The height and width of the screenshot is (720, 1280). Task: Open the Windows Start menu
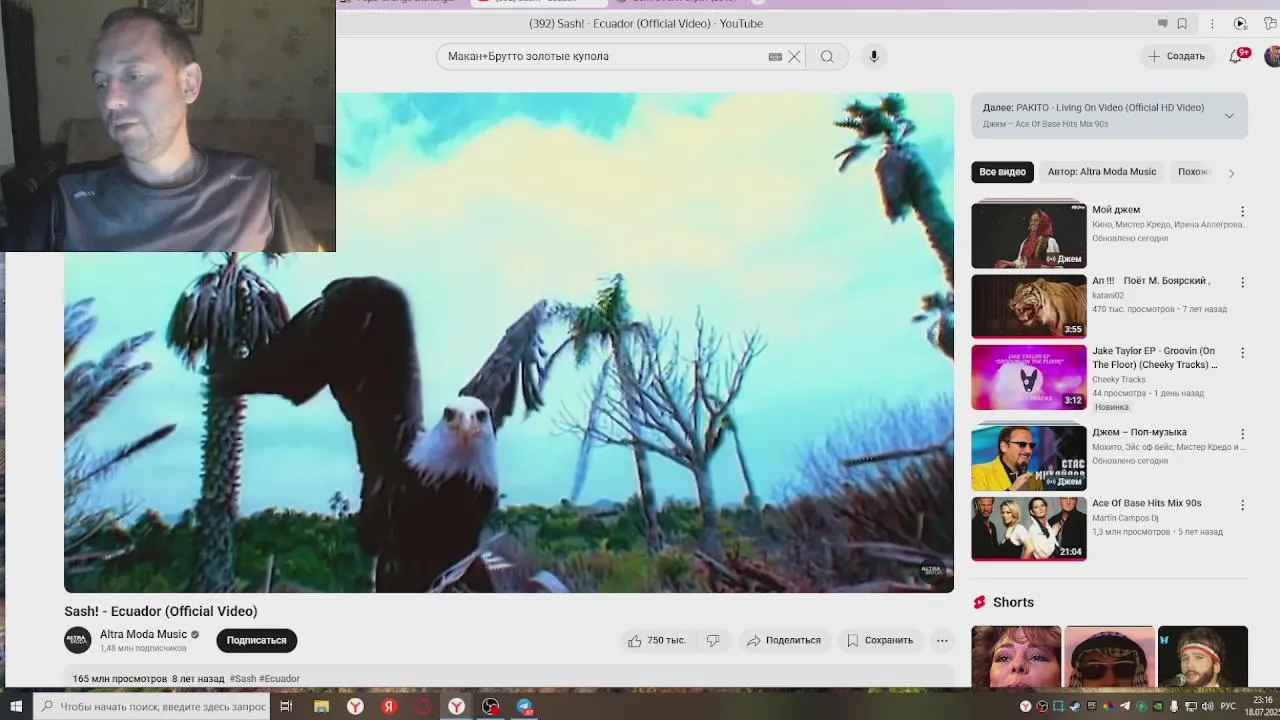point(16,706)
